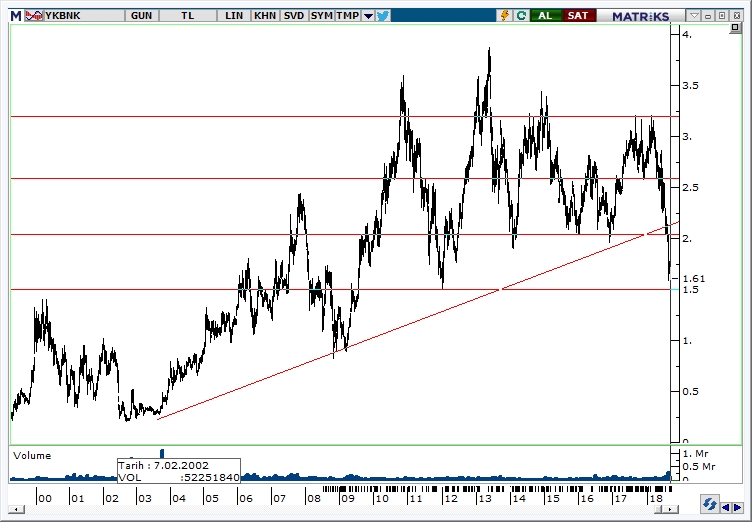This screenshot has width=752, height=522.
Task: Click the 09 year label on time axis
Action: pyautogui.click(x=347, y=498)
